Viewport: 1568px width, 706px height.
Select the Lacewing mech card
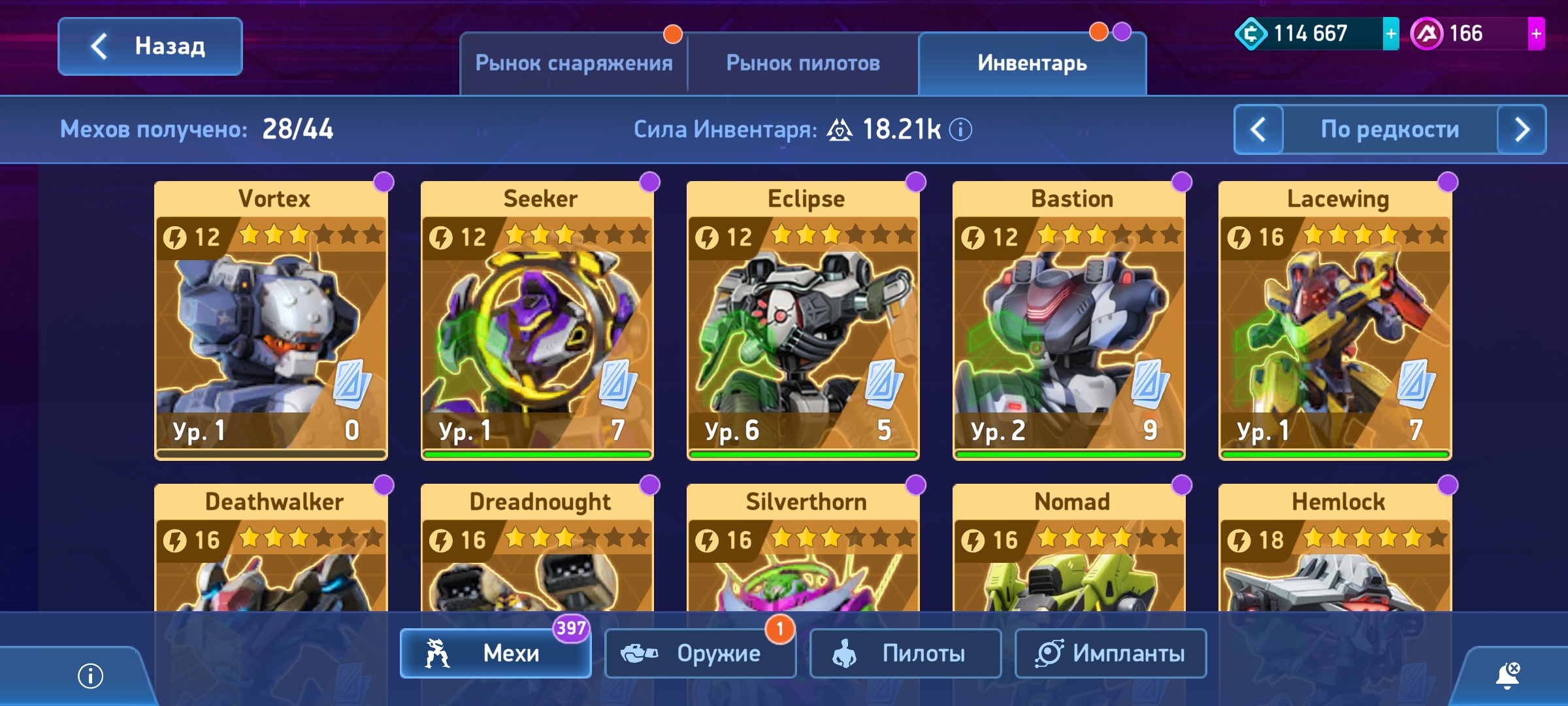(x=1335, y=320)
